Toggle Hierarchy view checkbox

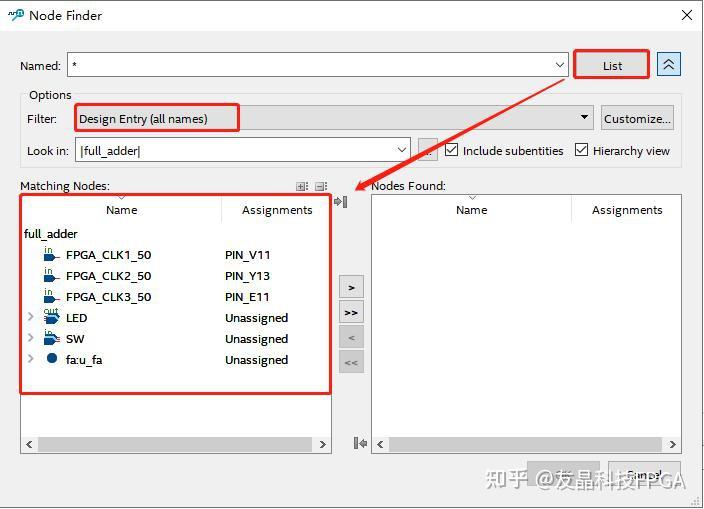(x=581, y=150)
